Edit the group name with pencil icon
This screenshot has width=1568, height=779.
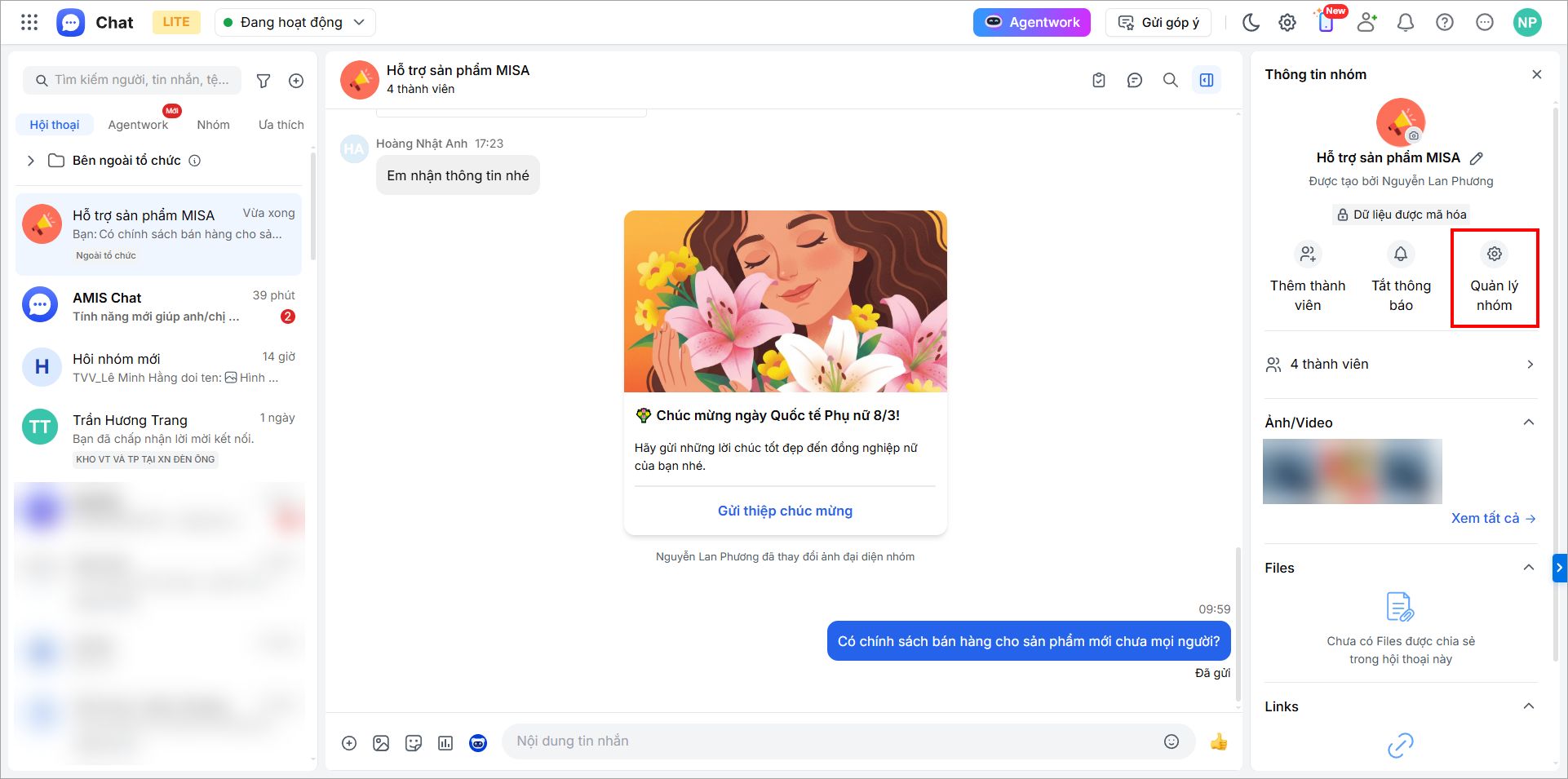point(1477,158)
